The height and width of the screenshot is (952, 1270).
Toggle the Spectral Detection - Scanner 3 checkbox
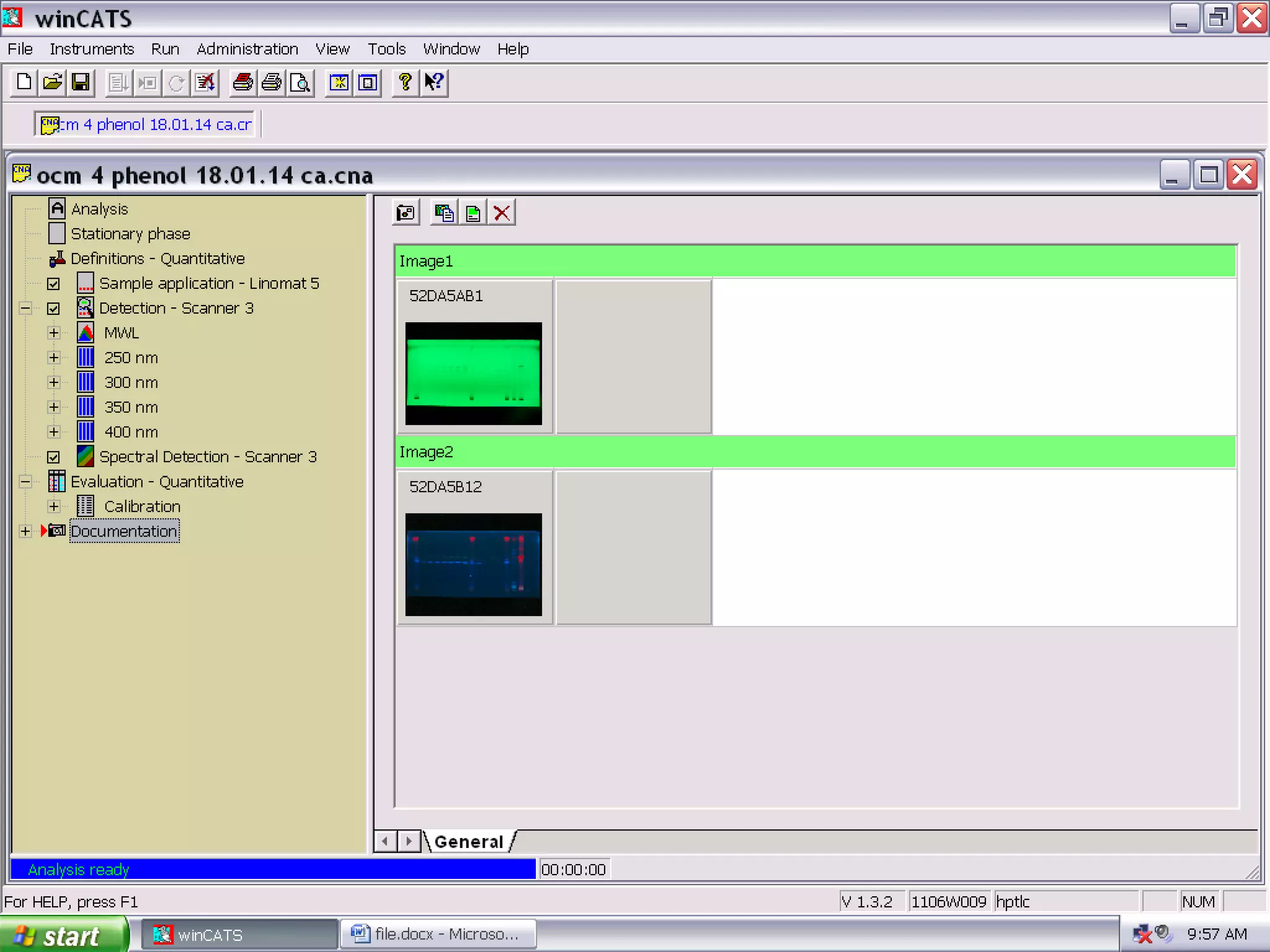(54, 457)
